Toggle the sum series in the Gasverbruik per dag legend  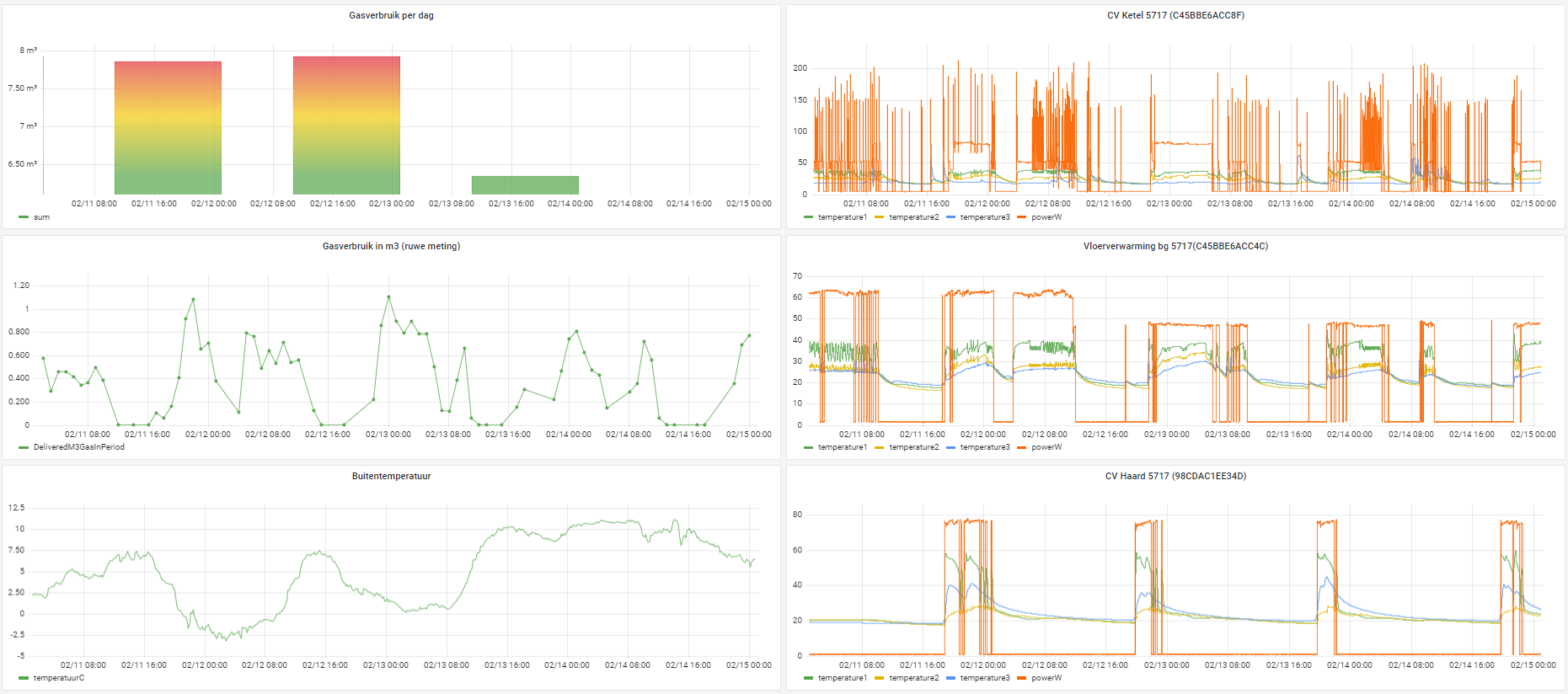(41, 217)
